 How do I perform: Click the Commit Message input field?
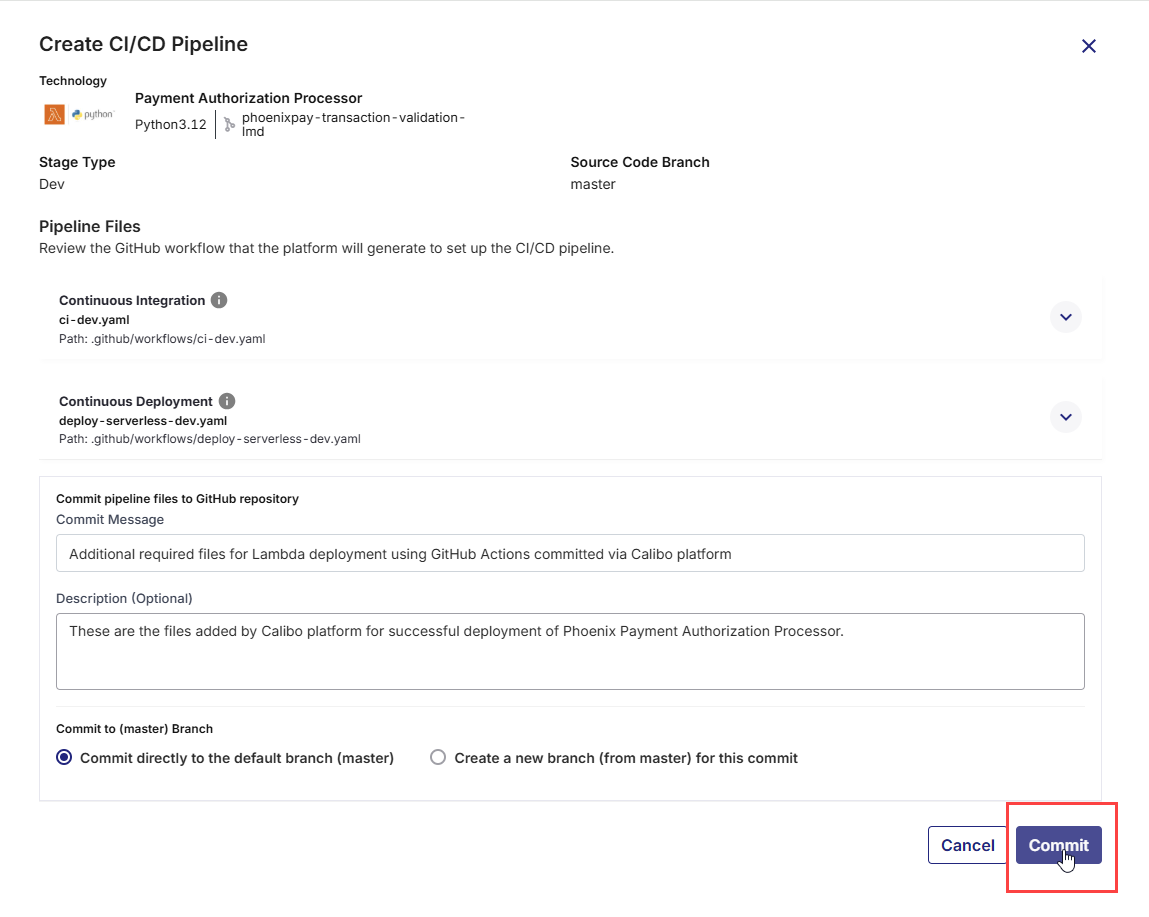570,553
